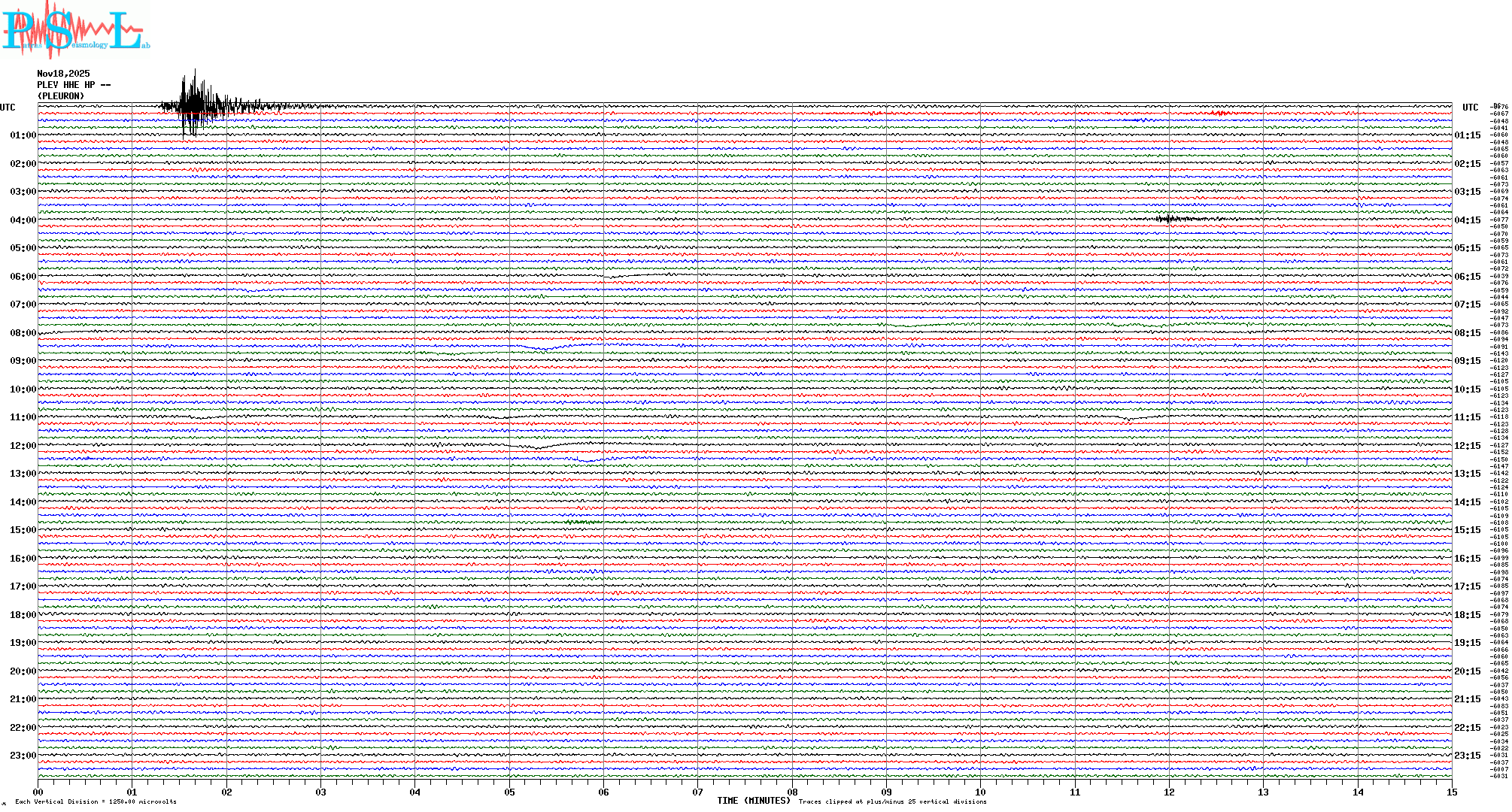The width and height of the screenshot is (1512, 812).
Task: Click the traces clipped footnote text
Action: (x=892, y=801)
